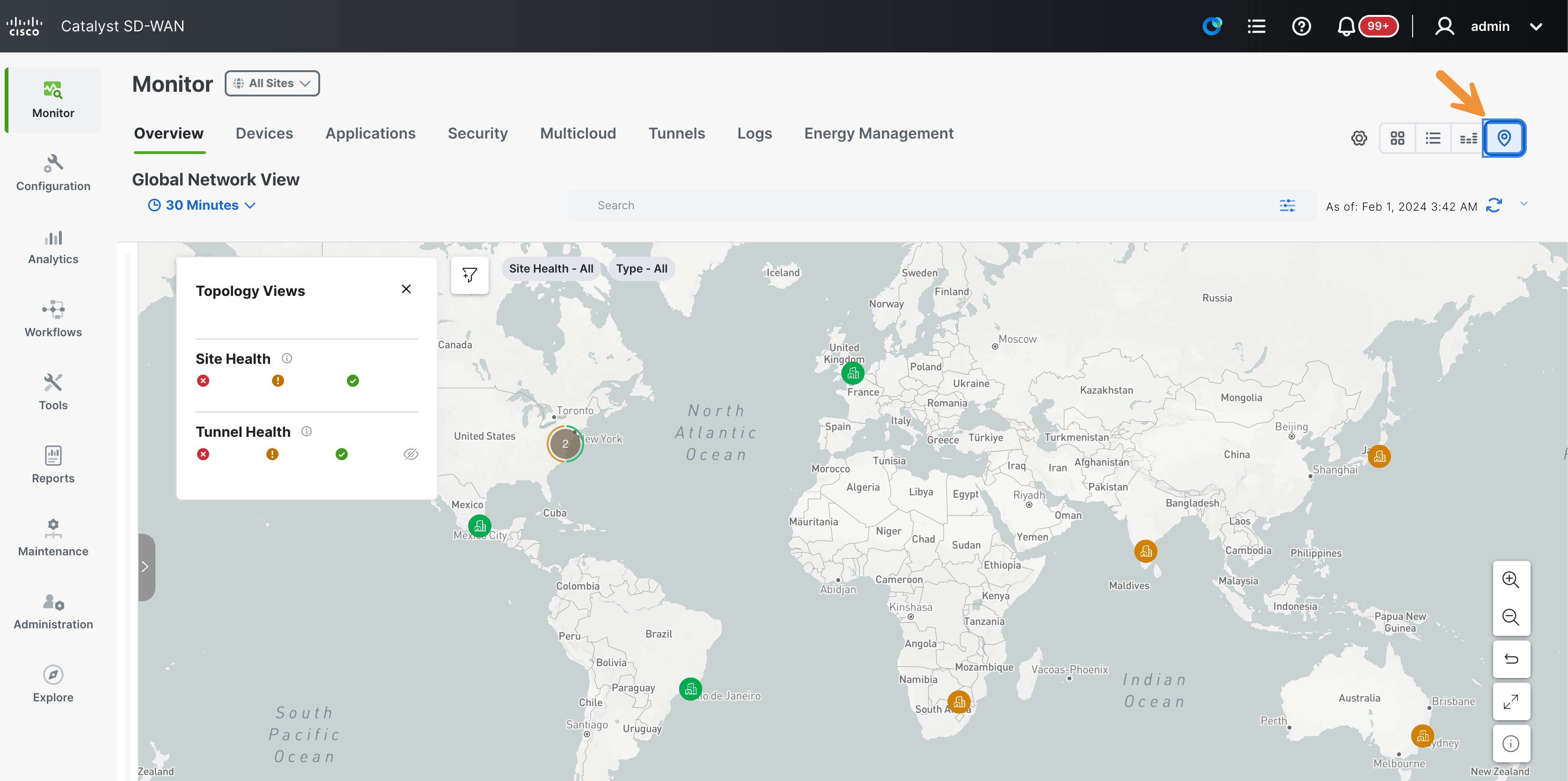
Task: Toggle Tunnel Health green healthy filter
Action: [x=342, y=454]
